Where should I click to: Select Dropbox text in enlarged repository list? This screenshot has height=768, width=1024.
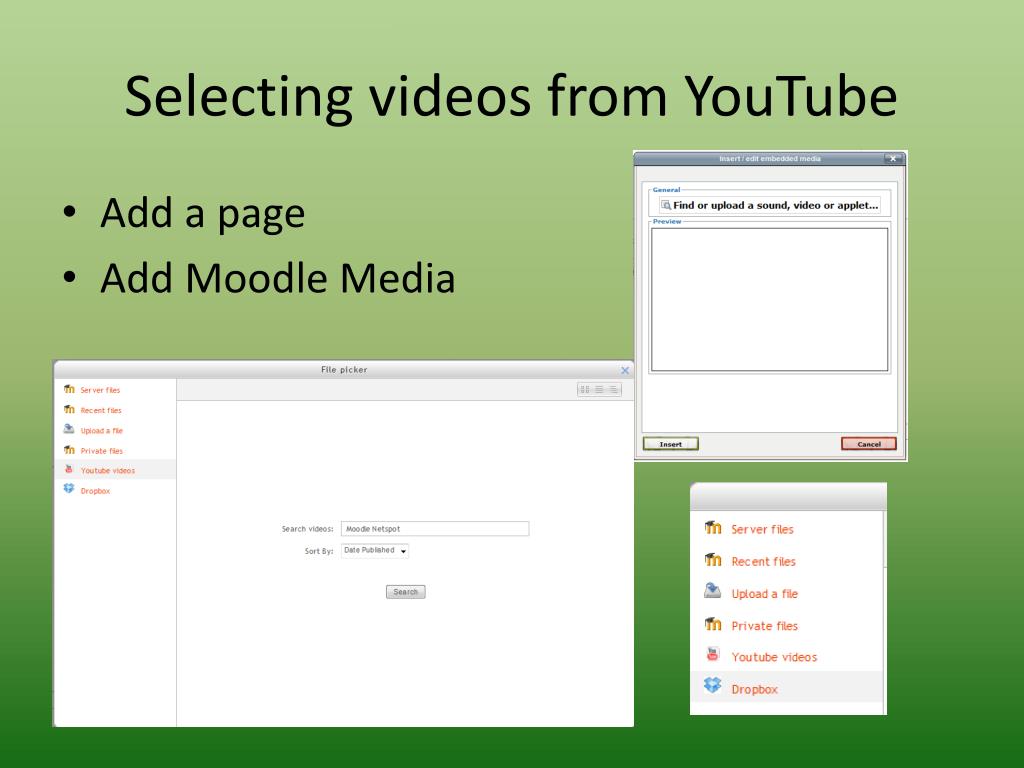tap(754, 689)
